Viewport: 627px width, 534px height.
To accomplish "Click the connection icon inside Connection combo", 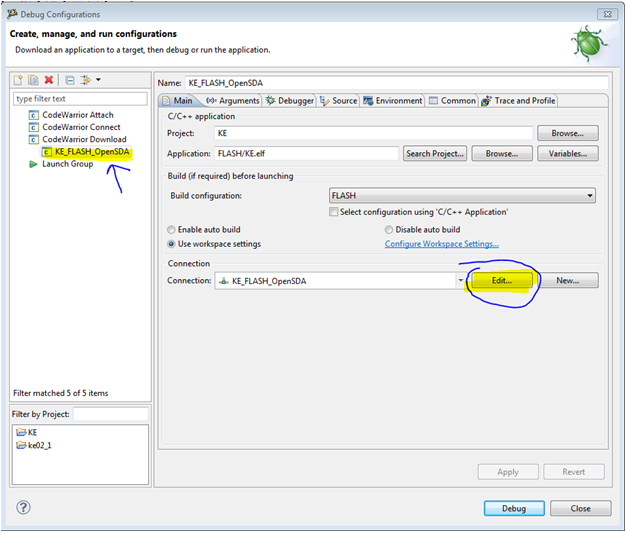I will [x=224, y=281].
